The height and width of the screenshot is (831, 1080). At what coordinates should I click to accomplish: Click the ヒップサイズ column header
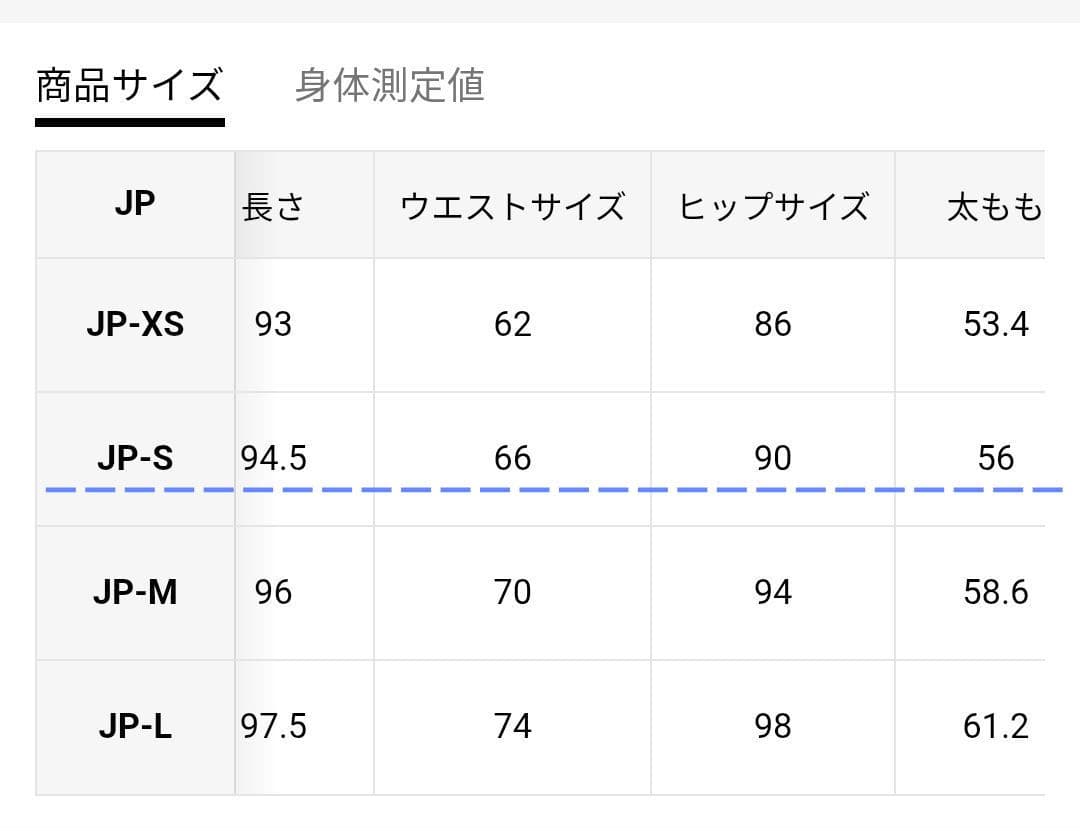(x=773, y=207)
